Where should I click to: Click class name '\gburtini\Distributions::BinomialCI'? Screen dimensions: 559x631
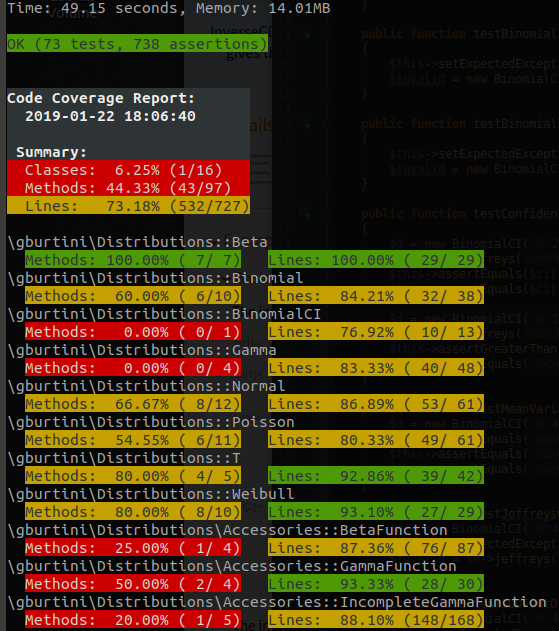point(164,314)
